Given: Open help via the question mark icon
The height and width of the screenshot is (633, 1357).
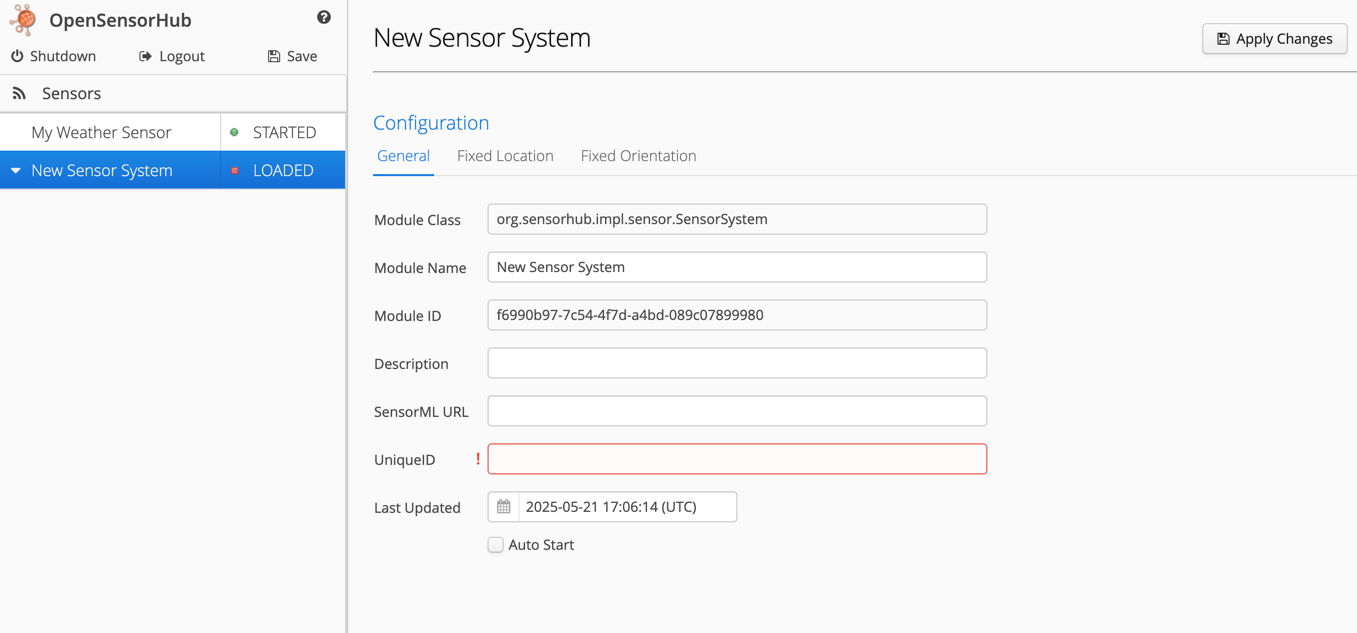Looking at the screenshot, I should click(323, 17).
